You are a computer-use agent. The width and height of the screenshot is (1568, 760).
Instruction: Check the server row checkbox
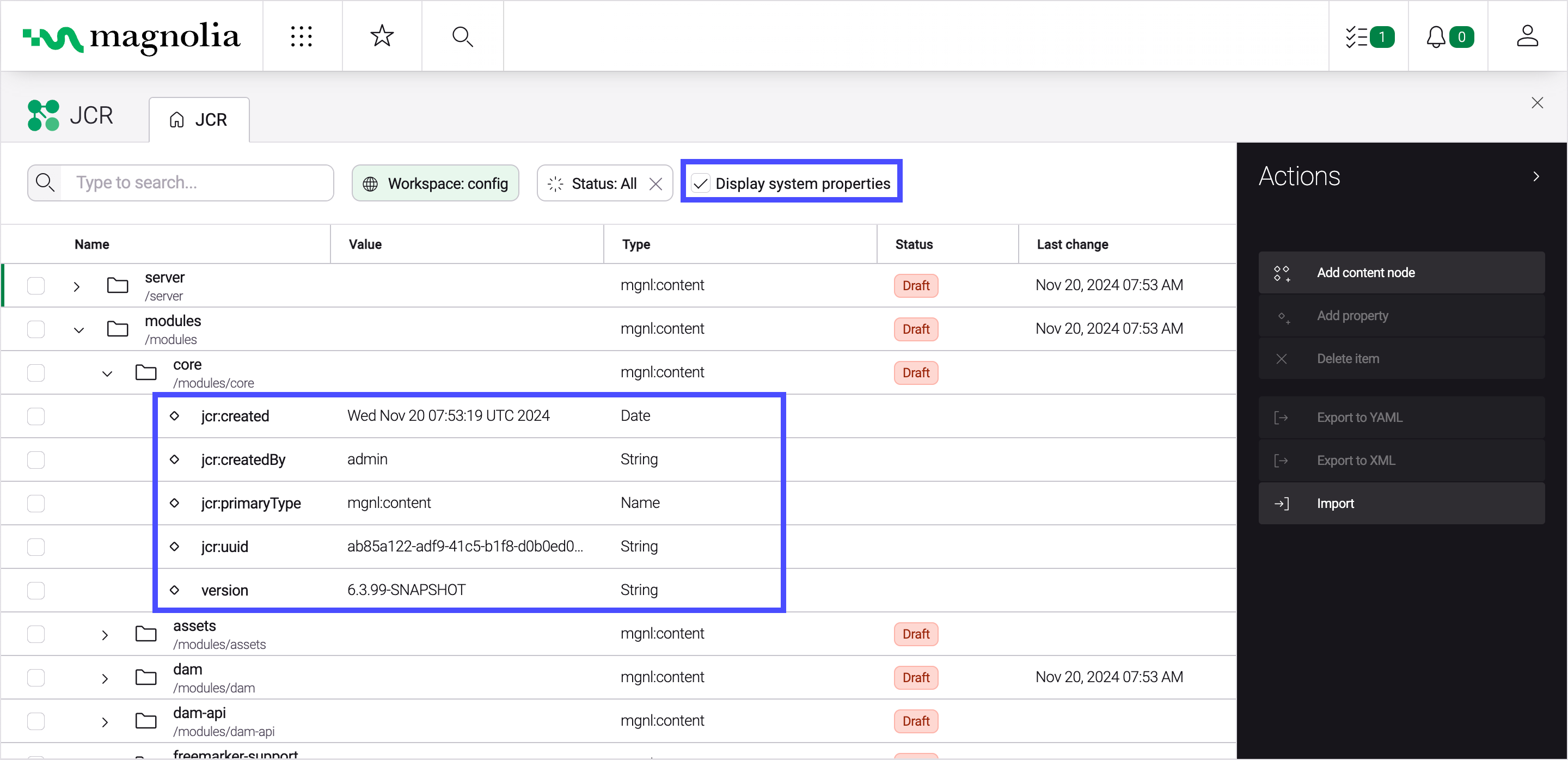[36, 285]
